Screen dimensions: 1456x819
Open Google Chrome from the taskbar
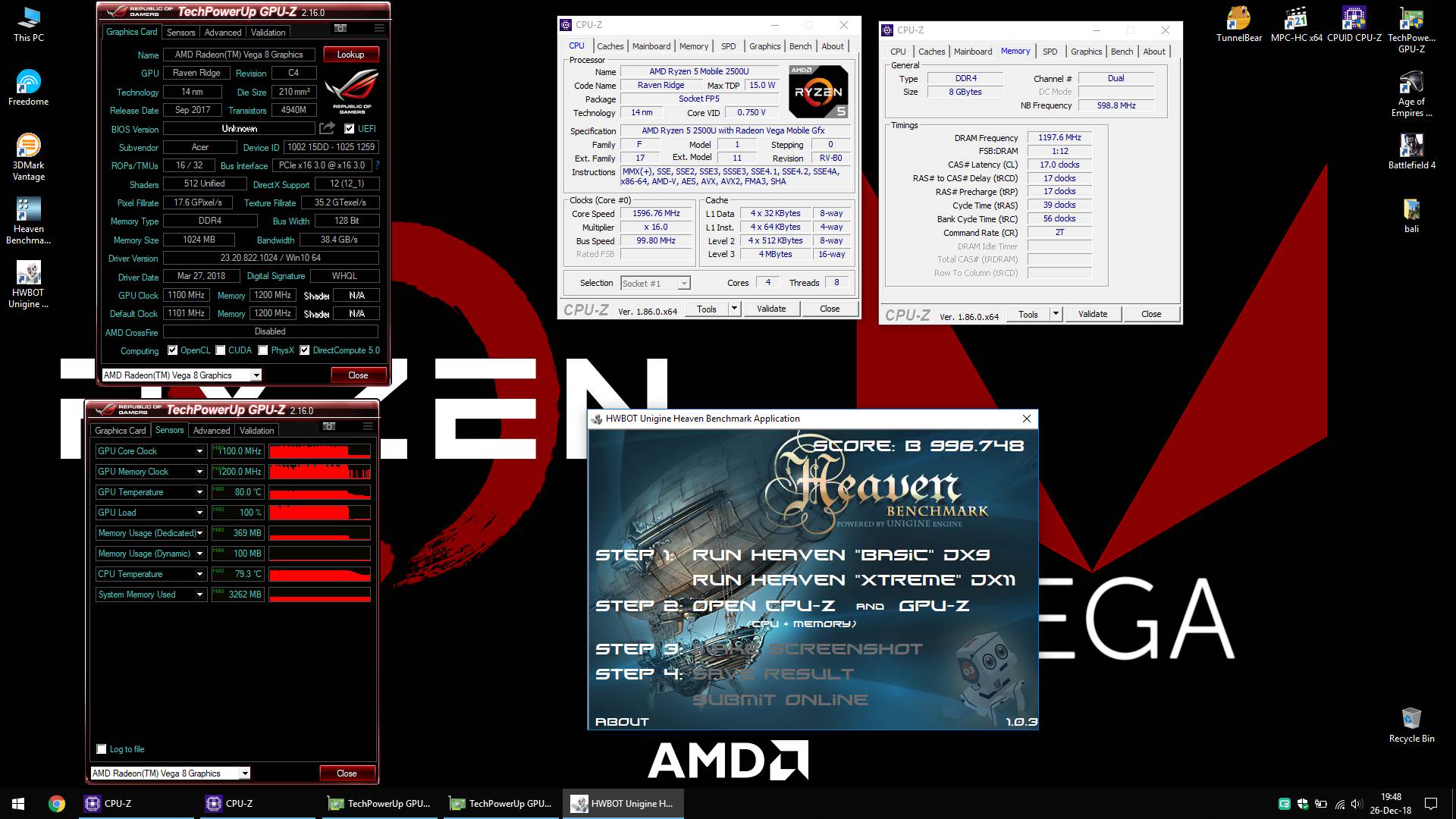pos(57,804)
